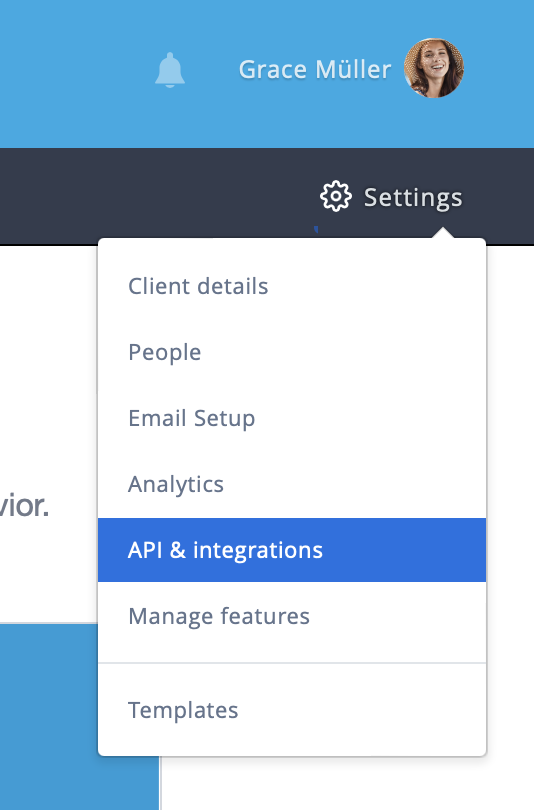Click empty dark navigation bar left of gear
The width and height of the screenshot is (534, 810).
(x=155, y=196)
